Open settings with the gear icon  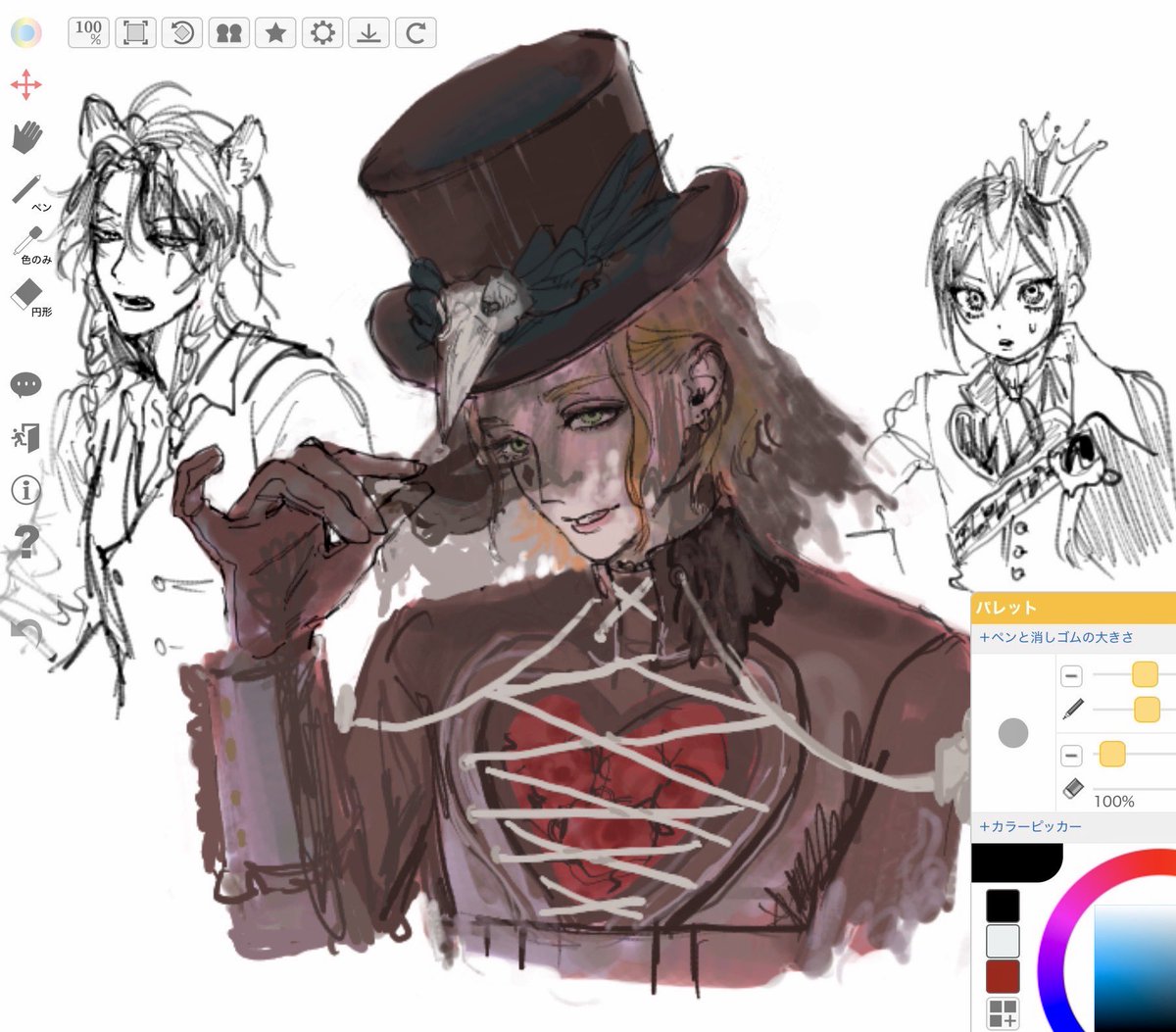[x=322, y=32]
